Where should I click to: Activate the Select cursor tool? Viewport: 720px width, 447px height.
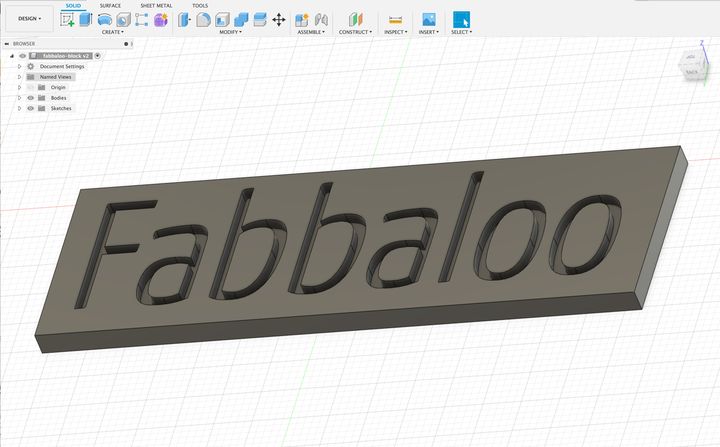pos(460,19)
